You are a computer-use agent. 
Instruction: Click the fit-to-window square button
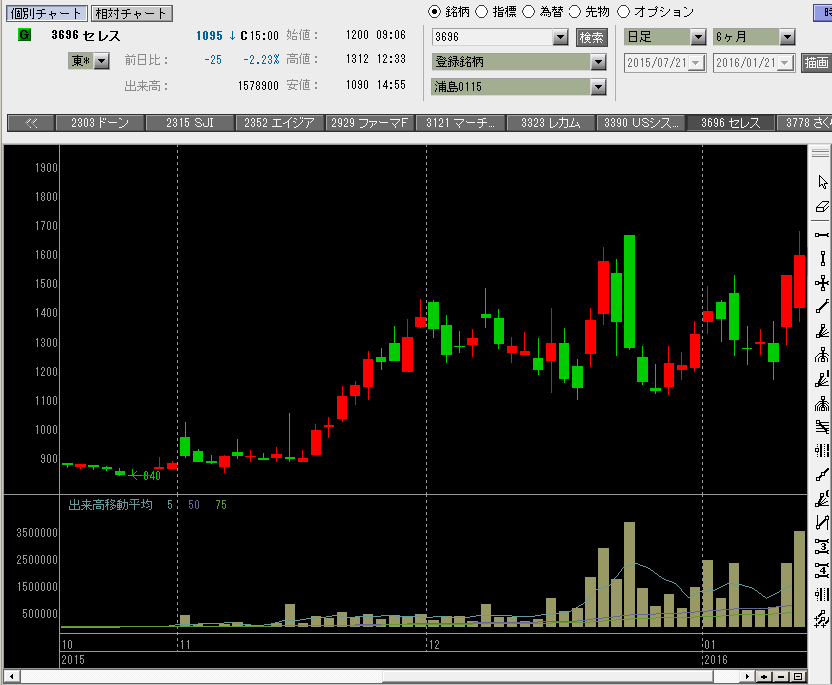tap(798, 677)
